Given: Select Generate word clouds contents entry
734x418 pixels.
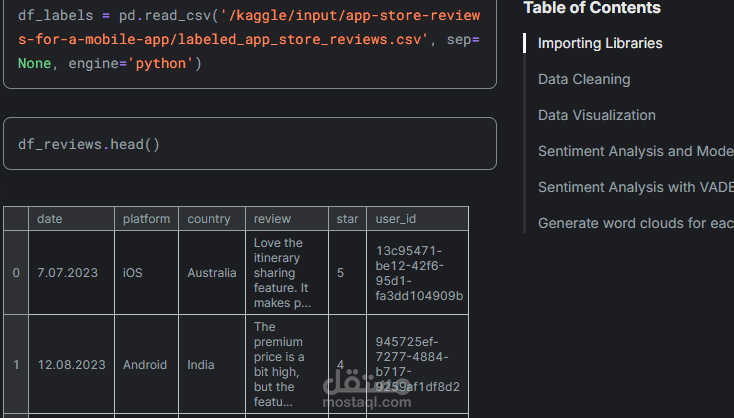Looking at the screenshot, I should pos(635,223).
